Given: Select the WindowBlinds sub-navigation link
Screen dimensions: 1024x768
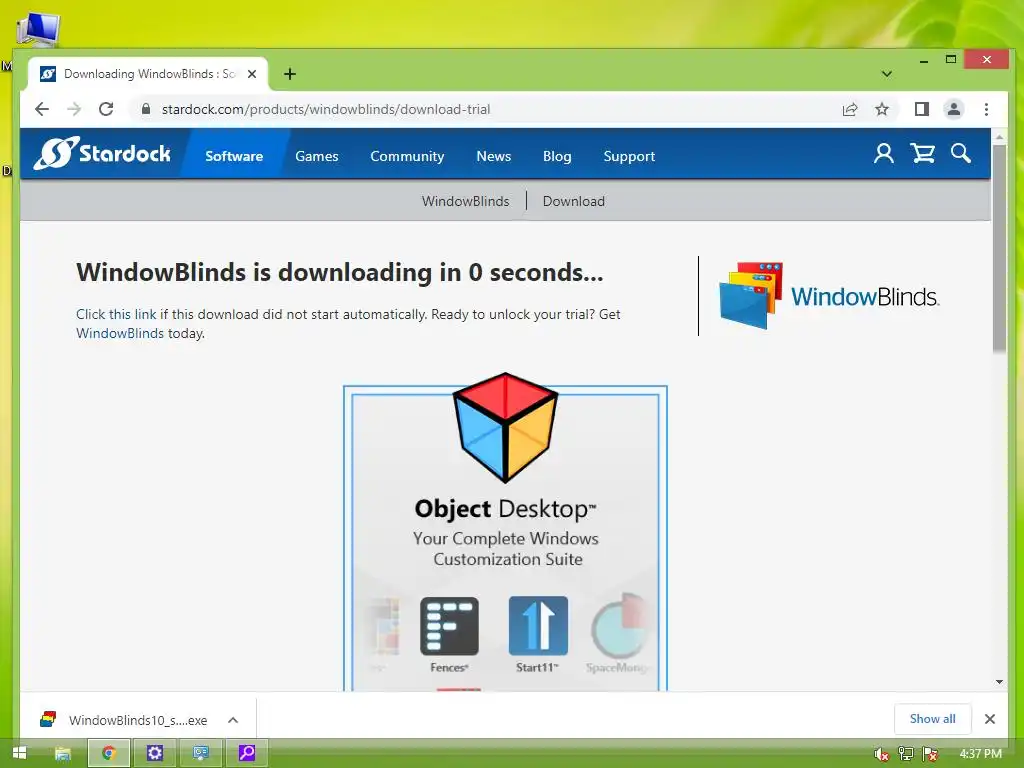Looking at the screenshot, I should click(x=466, y=201).
